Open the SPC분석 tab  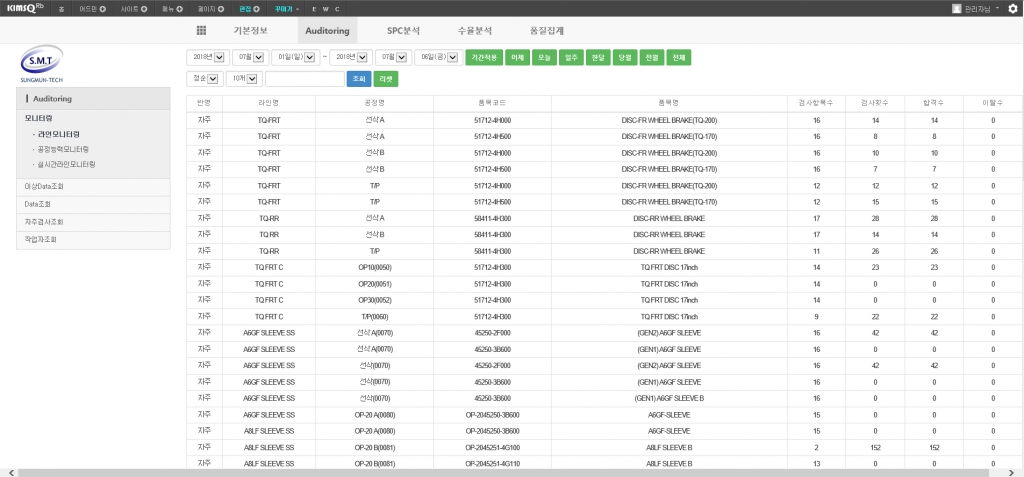click(x=403, y=31)
